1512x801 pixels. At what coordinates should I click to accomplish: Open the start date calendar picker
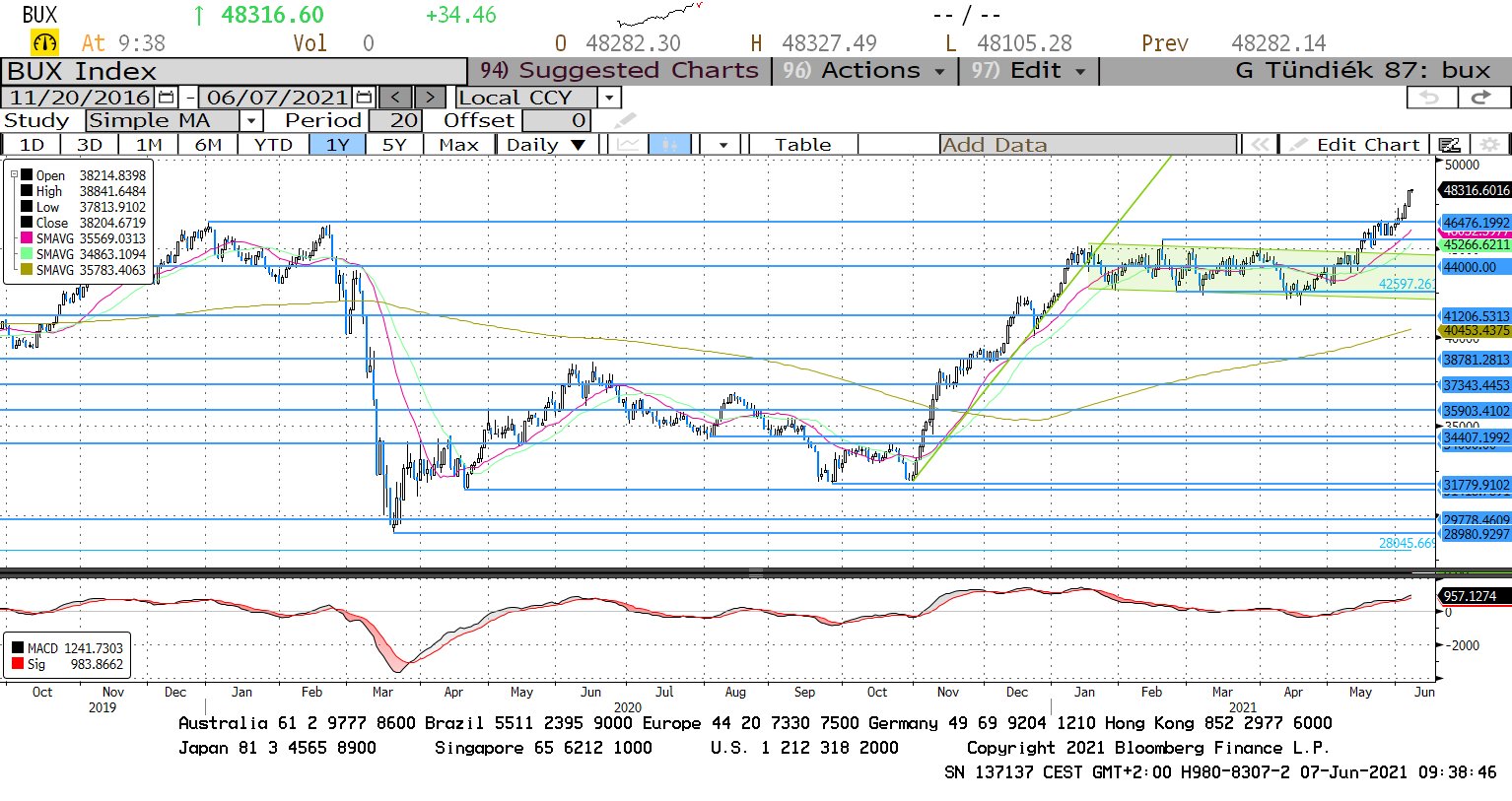click(166, 98)
